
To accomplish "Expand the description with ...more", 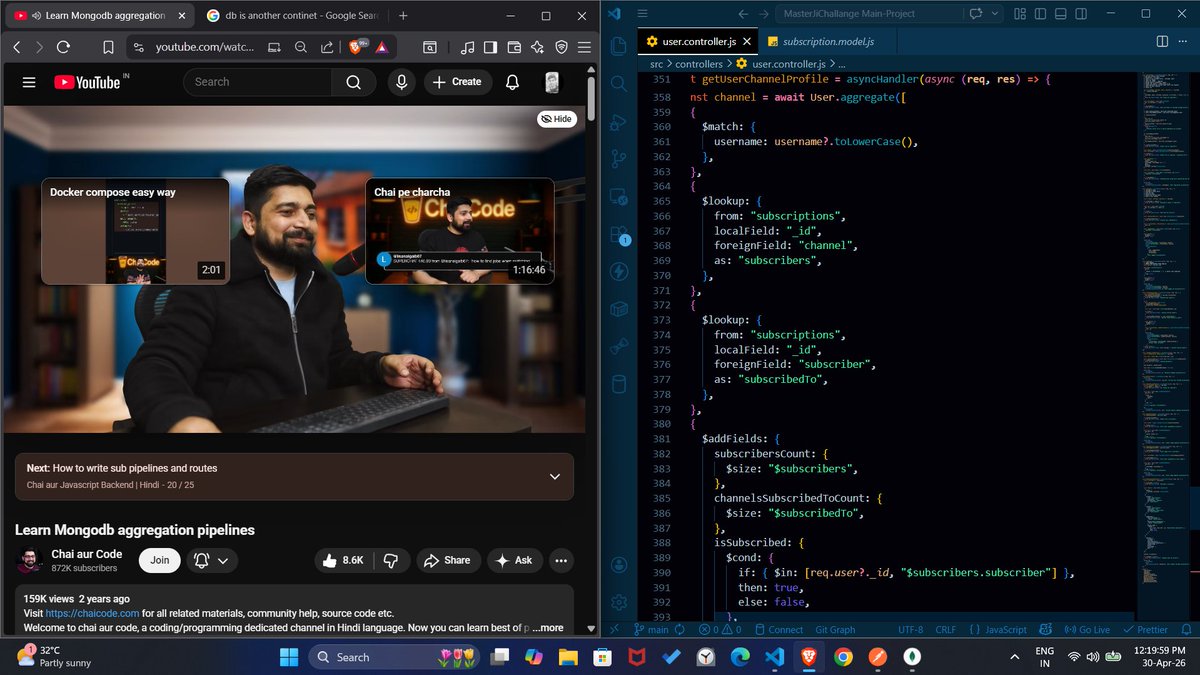I will 546,627.
